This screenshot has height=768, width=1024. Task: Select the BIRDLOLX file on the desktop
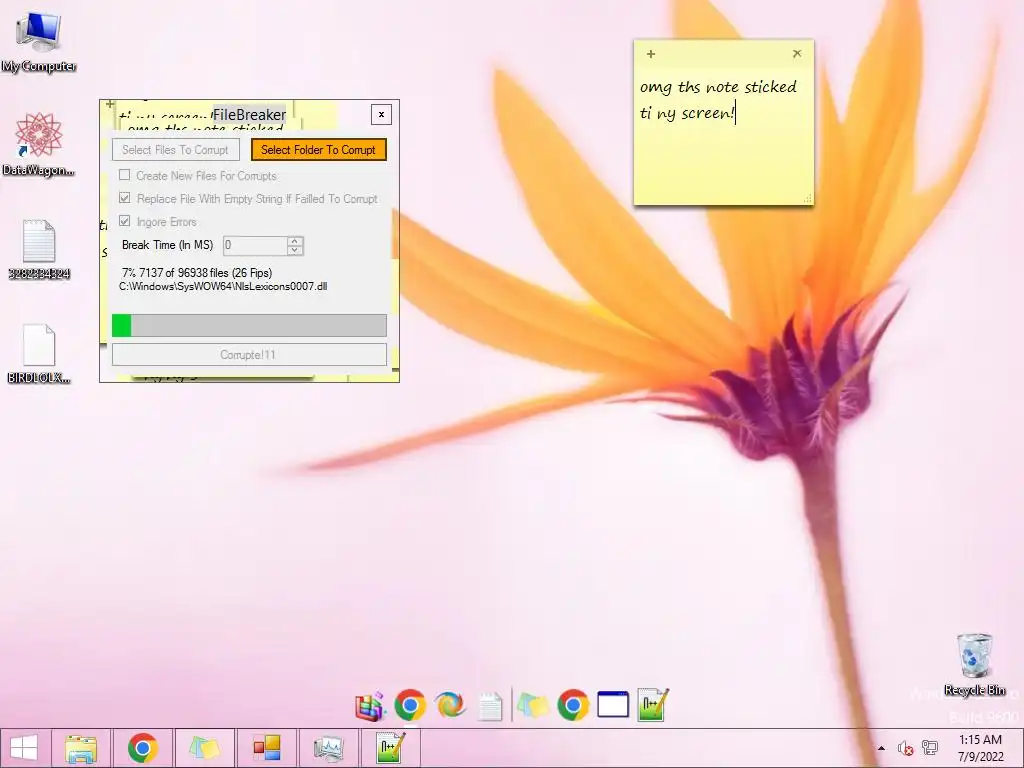pyautogui.click(x=39, y=354)
